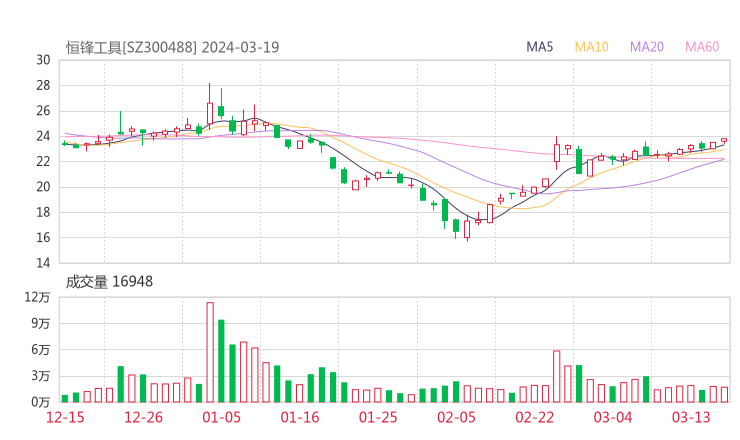Click the price axis value 24
The width and height of the screenshot is (740, 440).
(x=43, y=136)
